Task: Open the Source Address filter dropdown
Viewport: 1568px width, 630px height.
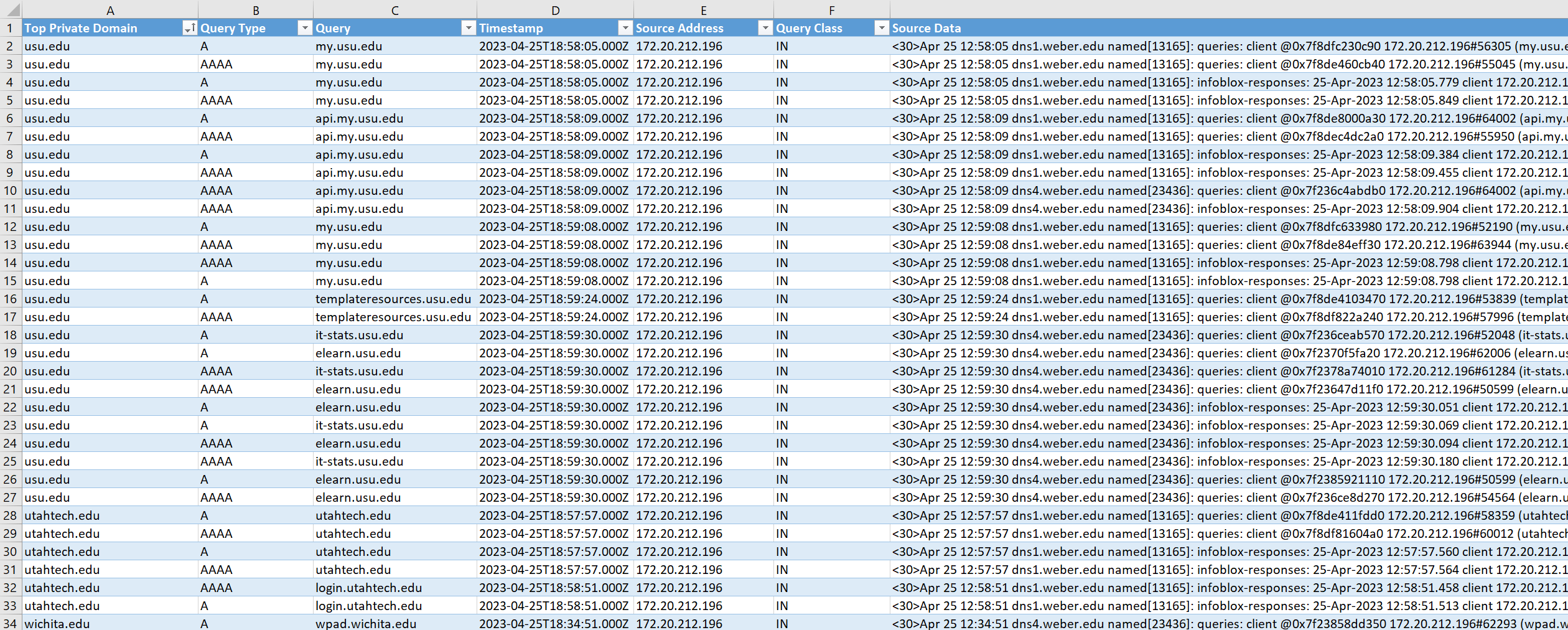Action: pos(765,28)
